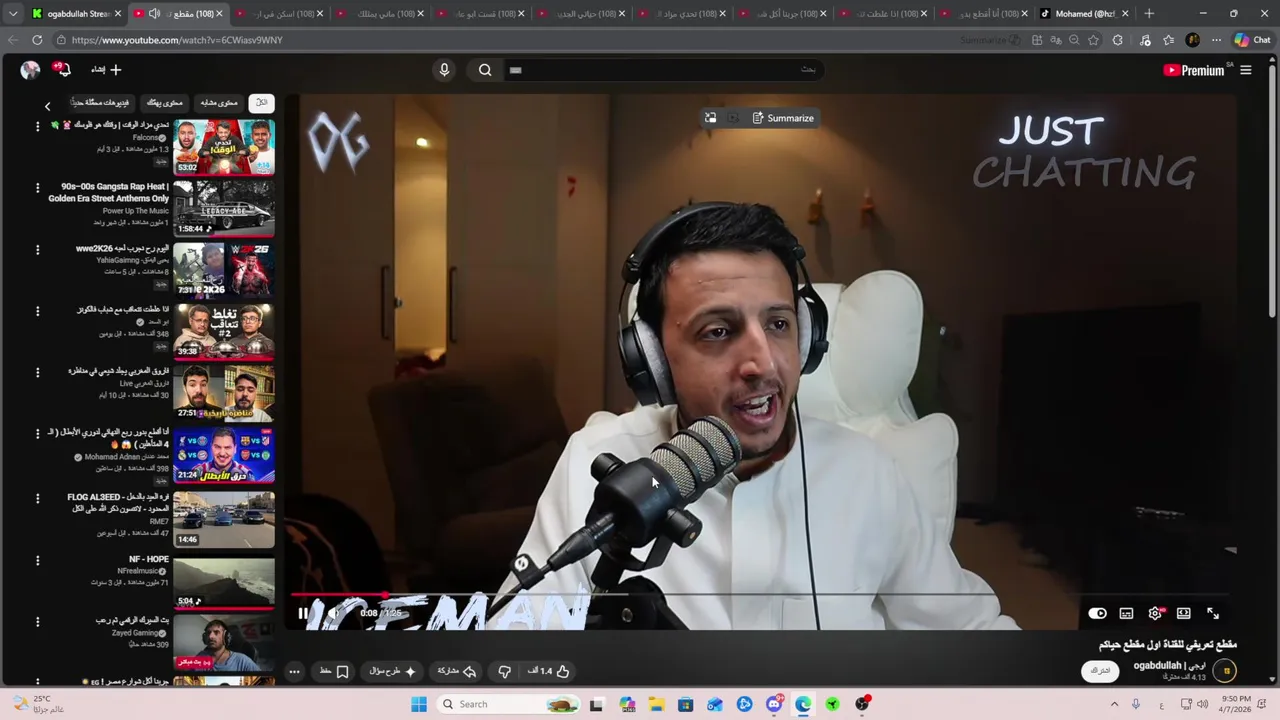Screen dimensions: 1280x720
Task: Open options for the 27:51 Live video row
Action: coord(38,372)
